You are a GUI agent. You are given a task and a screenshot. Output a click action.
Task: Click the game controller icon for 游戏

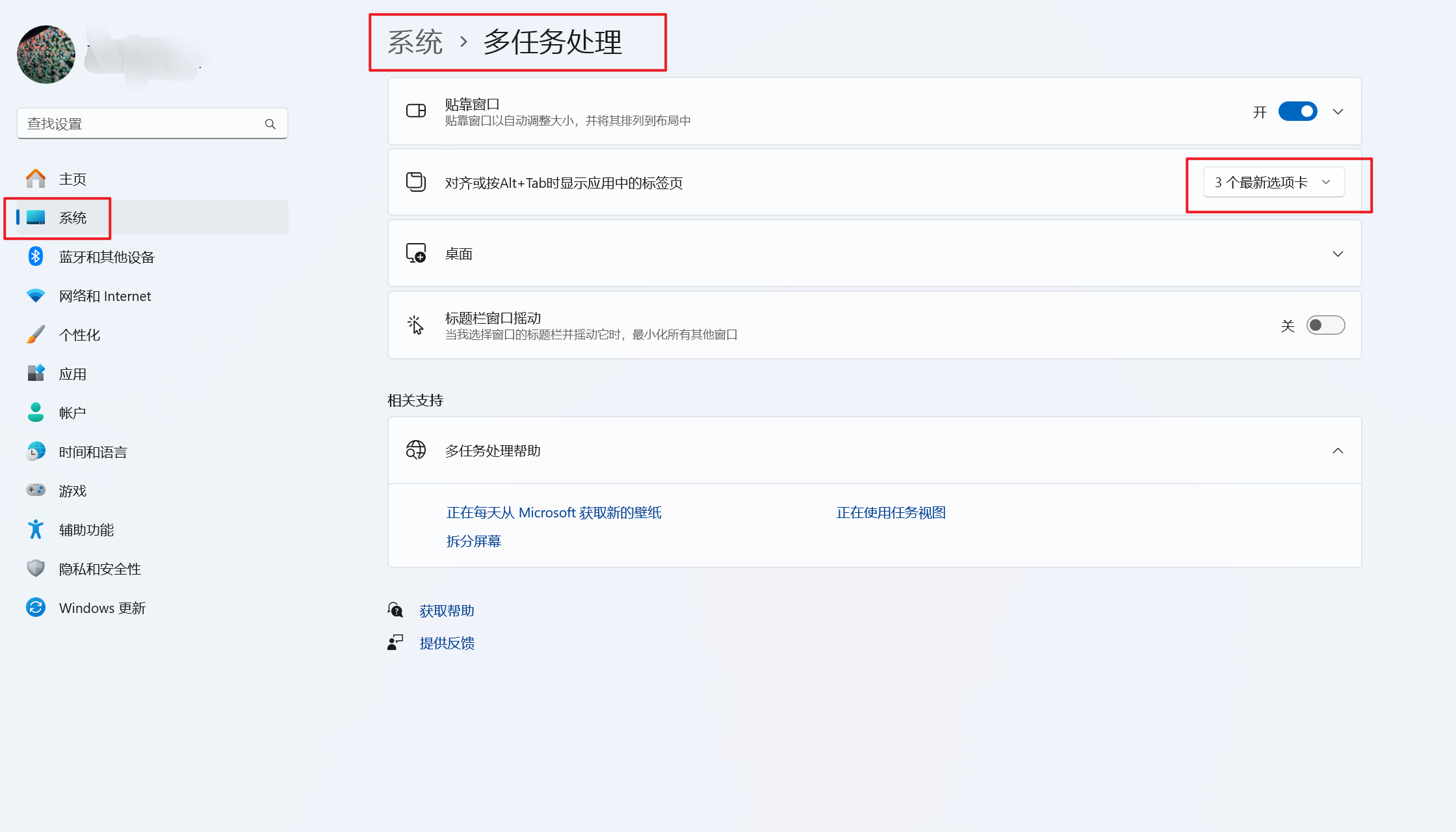[x=36, y=490]
